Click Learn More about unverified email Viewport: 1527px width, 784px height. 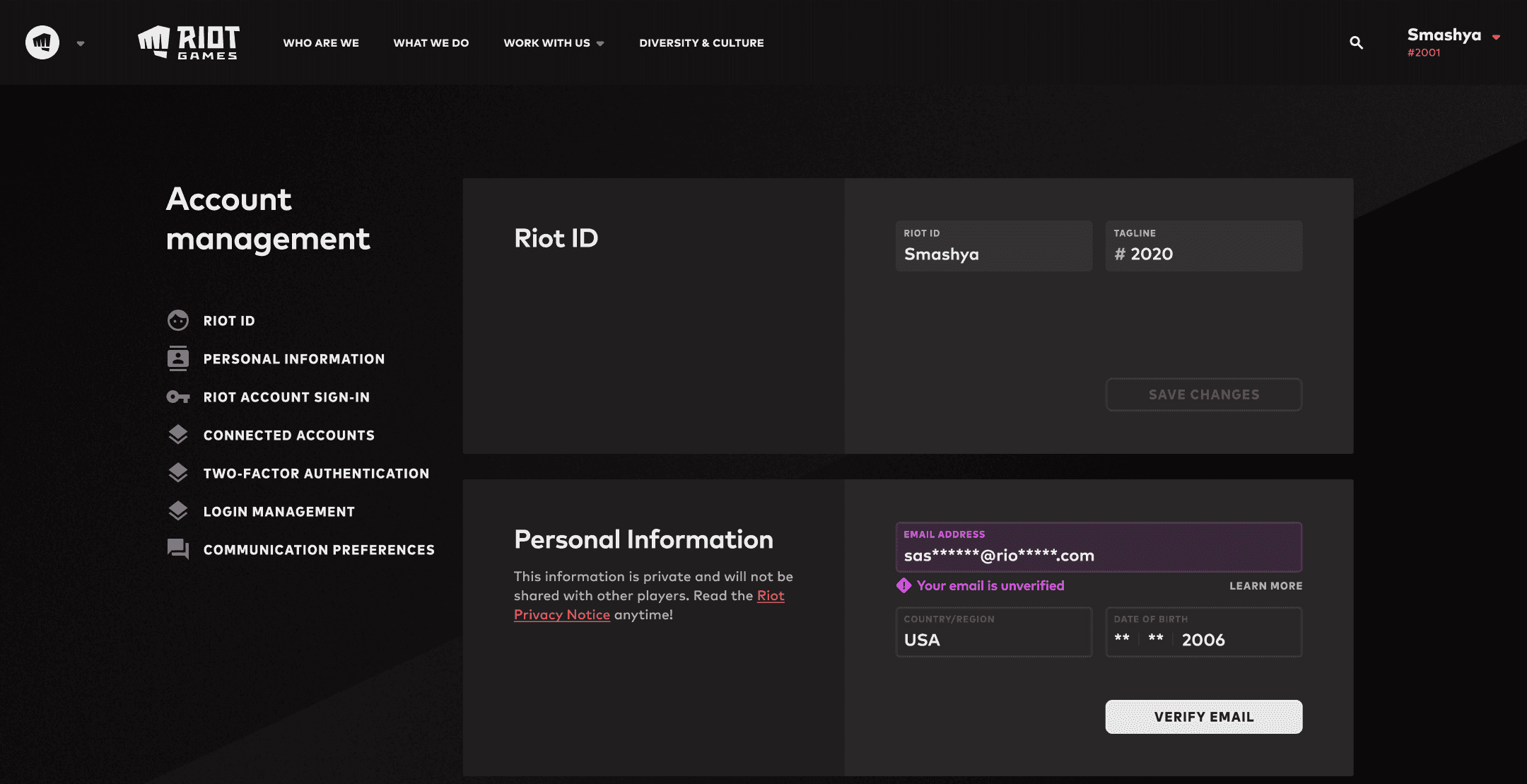pyautogui.click(x=1265, y=586)
